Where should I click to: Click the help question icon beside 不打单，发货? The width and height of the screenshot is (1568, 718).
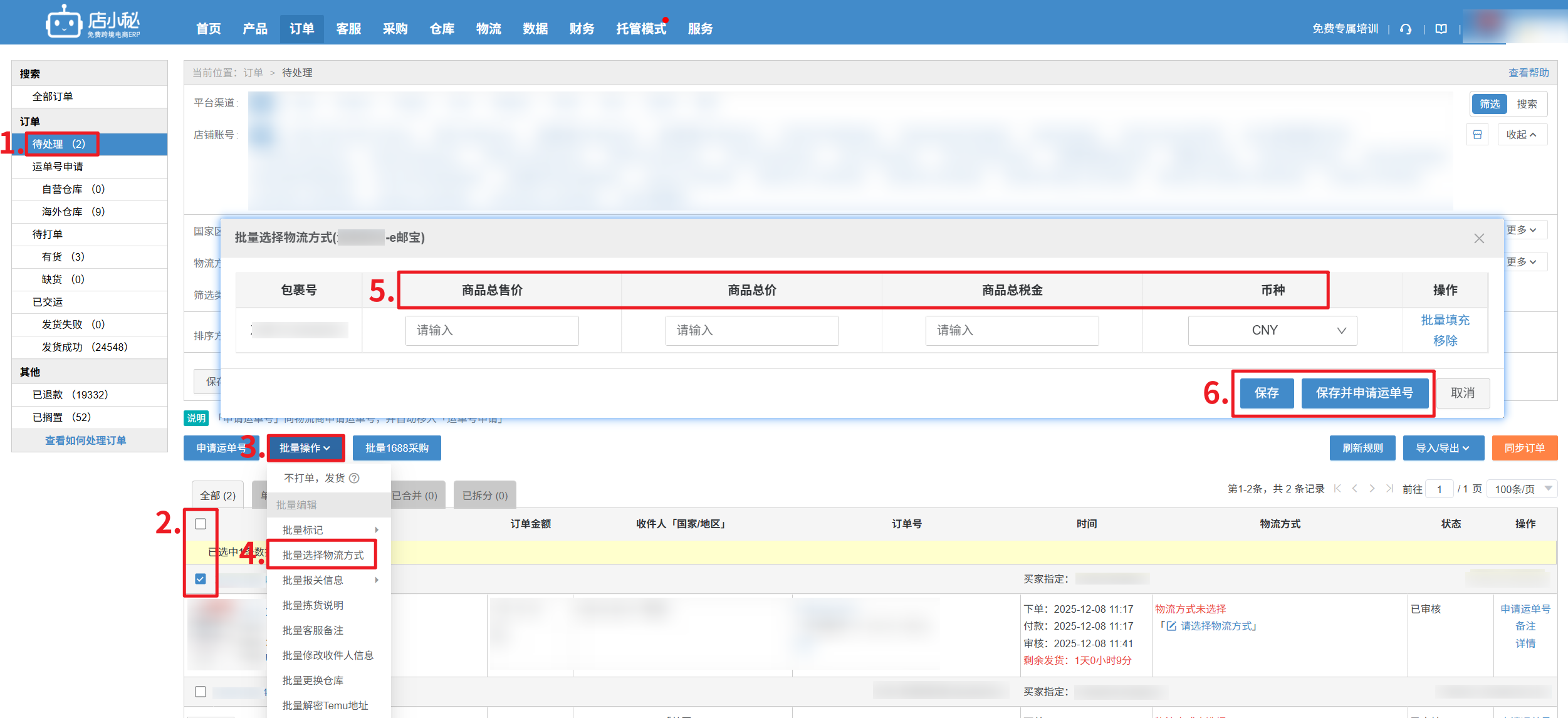(354, 478)
